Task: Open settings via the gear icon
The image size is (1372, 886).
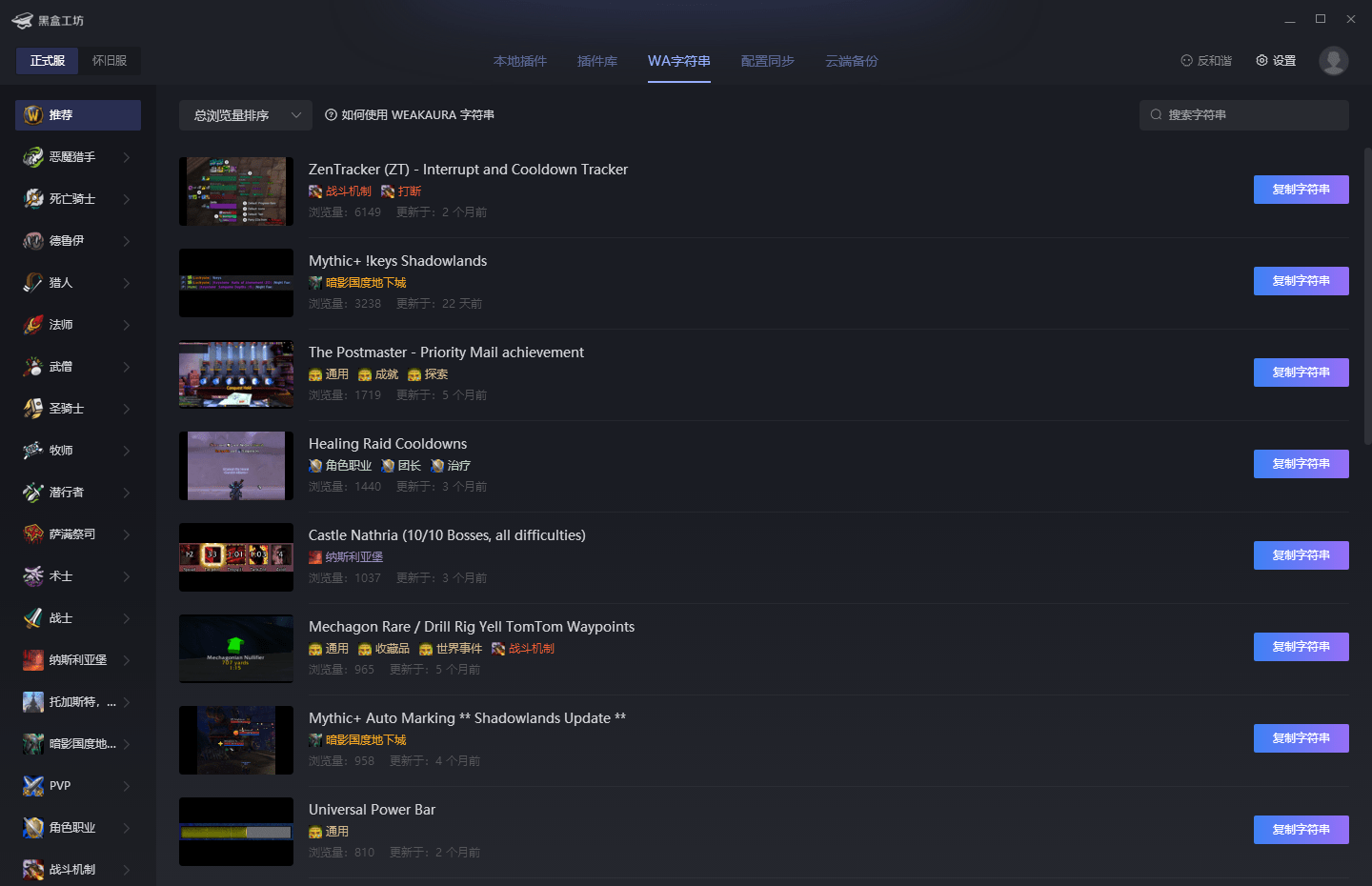Action: click(x=1261, y=61)
